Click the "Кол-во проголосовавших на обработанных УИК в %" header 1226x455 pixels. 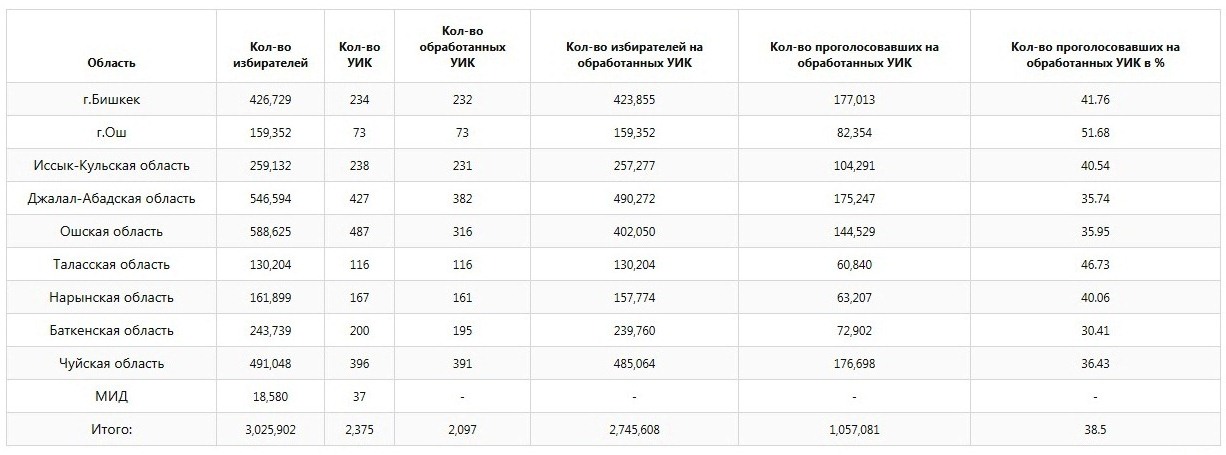click(x=1095, y=55)
